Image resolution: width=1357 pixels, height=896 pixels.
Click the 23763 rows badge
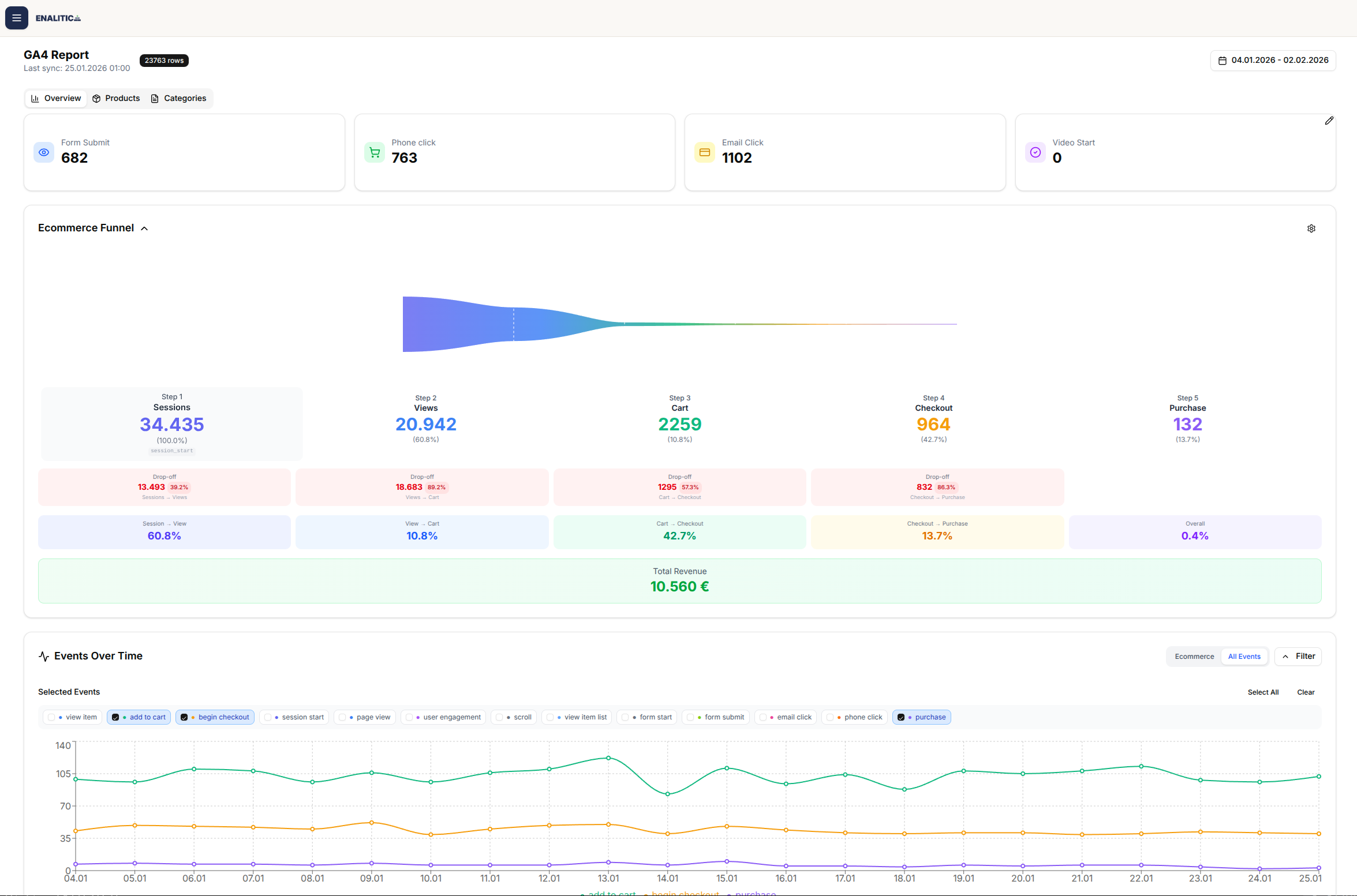coord(164,60)
